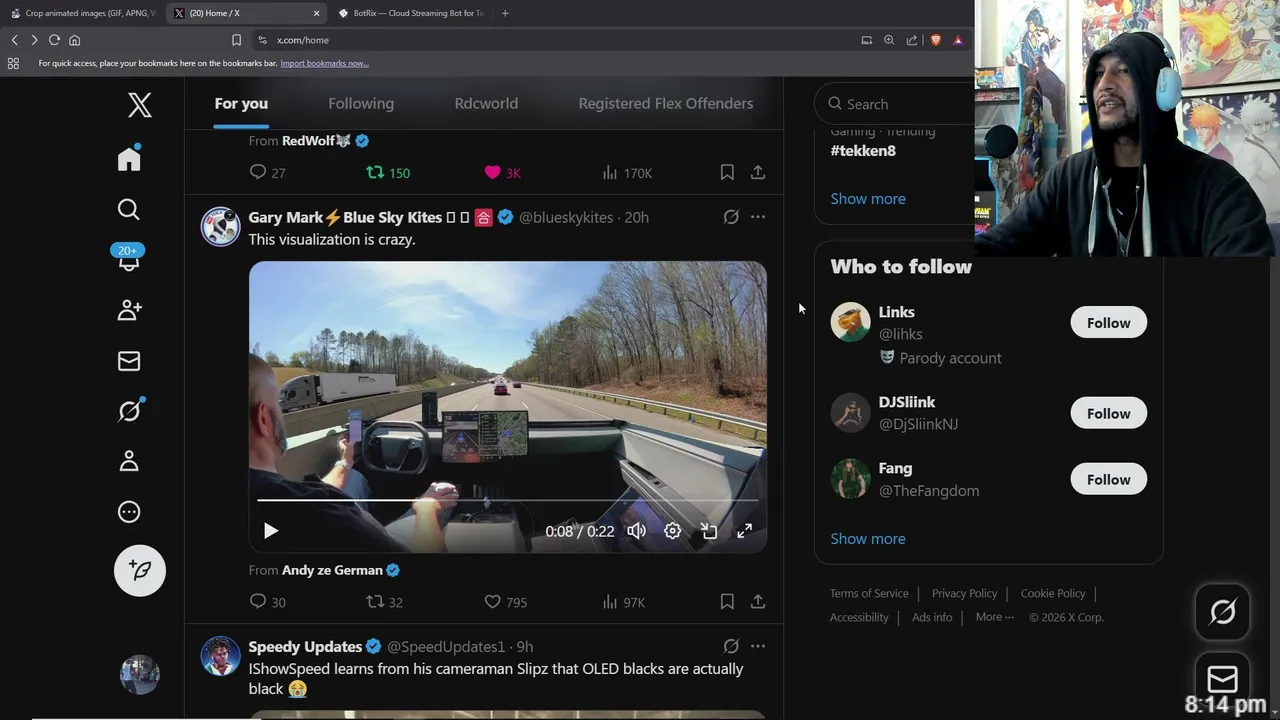Show more trending topics
The image size is (1280, 720).
click(x=868, y=198)
